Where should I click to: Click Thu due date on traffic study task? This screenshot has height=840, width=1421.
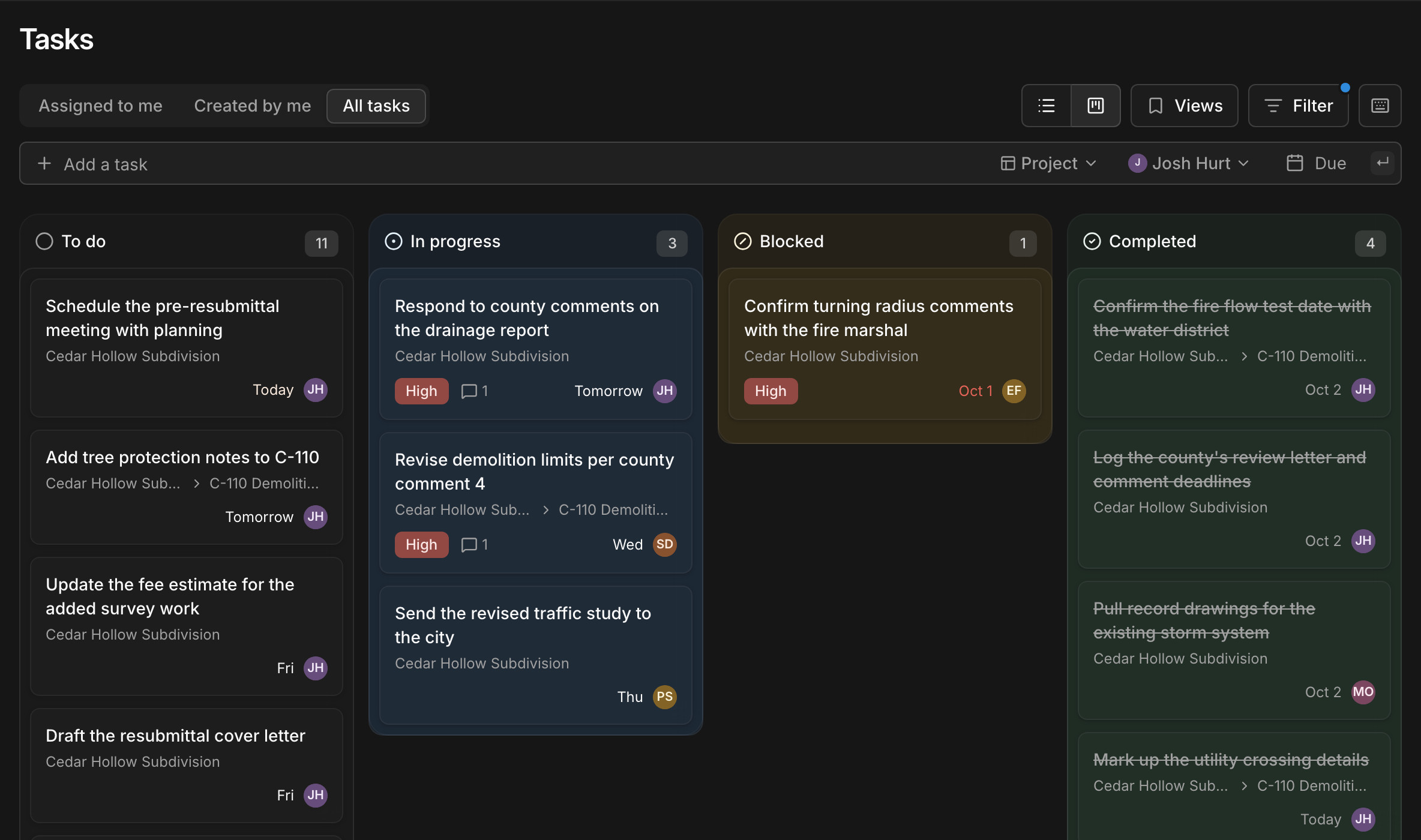click(x=630, y=697)
